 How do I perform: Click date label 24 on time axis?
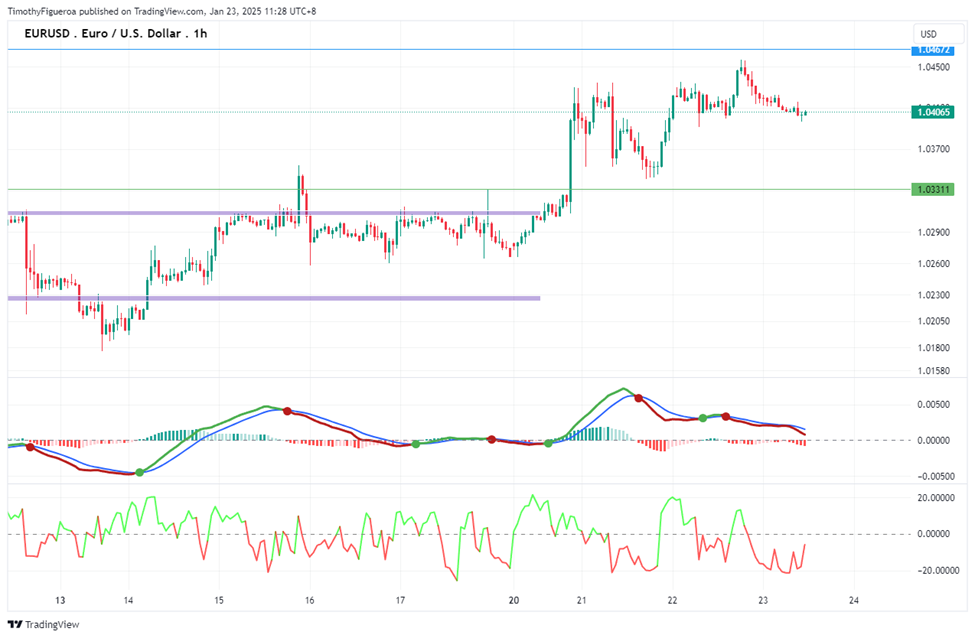click(854, 601)
